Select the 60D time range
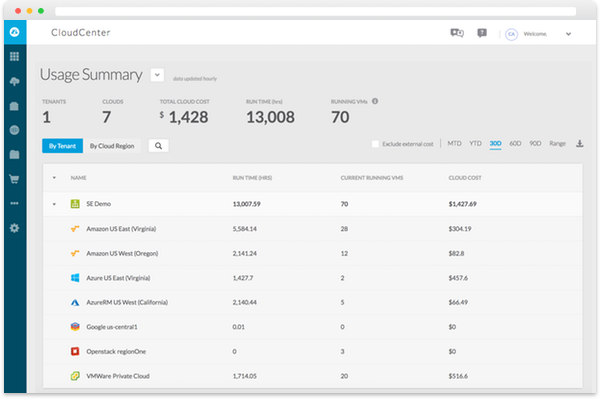This screenshot has height=400, width=600. pyautogui.click(x=515, y=144)
